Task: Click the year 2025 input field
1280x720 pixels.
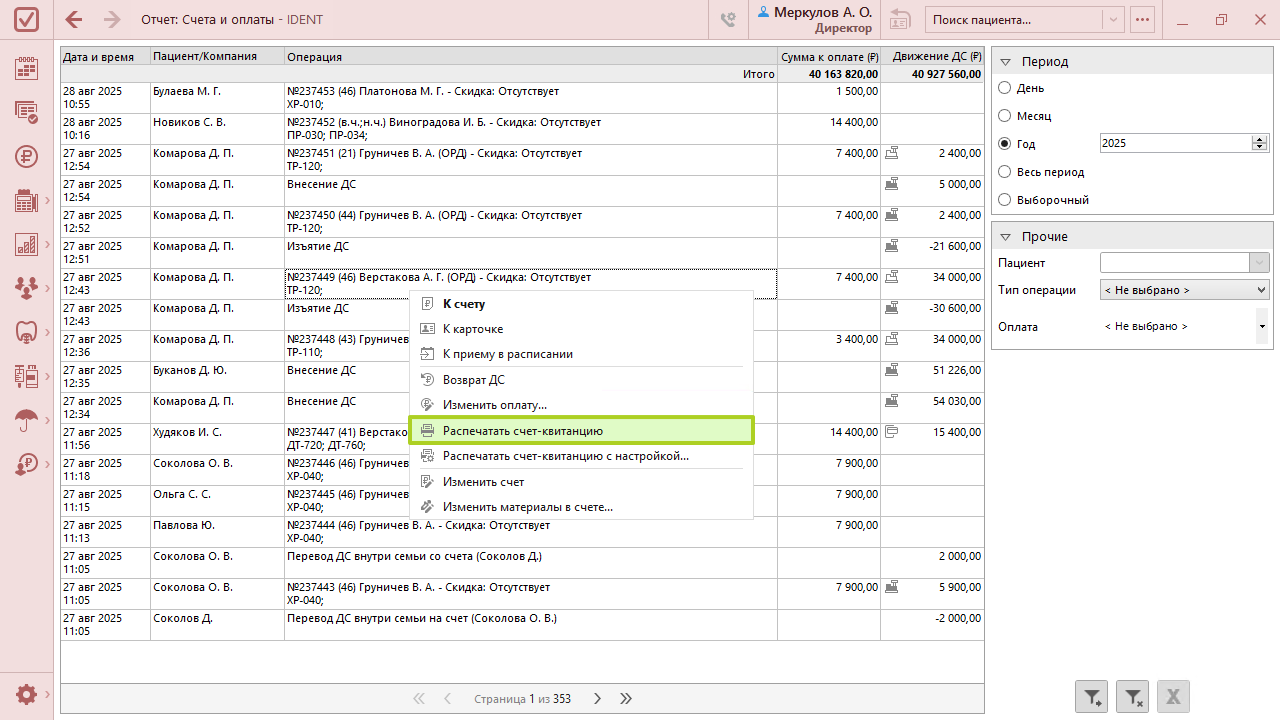Action: (1175, 143)
